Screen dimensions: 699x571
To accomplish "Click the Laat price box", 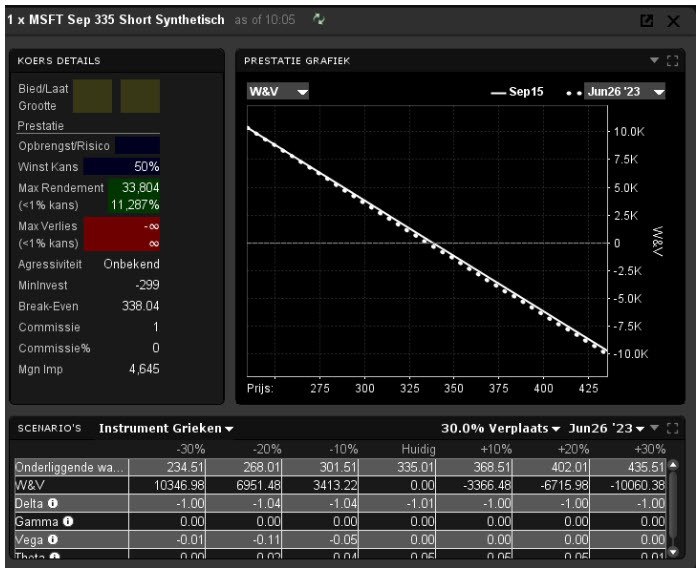I will click(x=140, y=96).
